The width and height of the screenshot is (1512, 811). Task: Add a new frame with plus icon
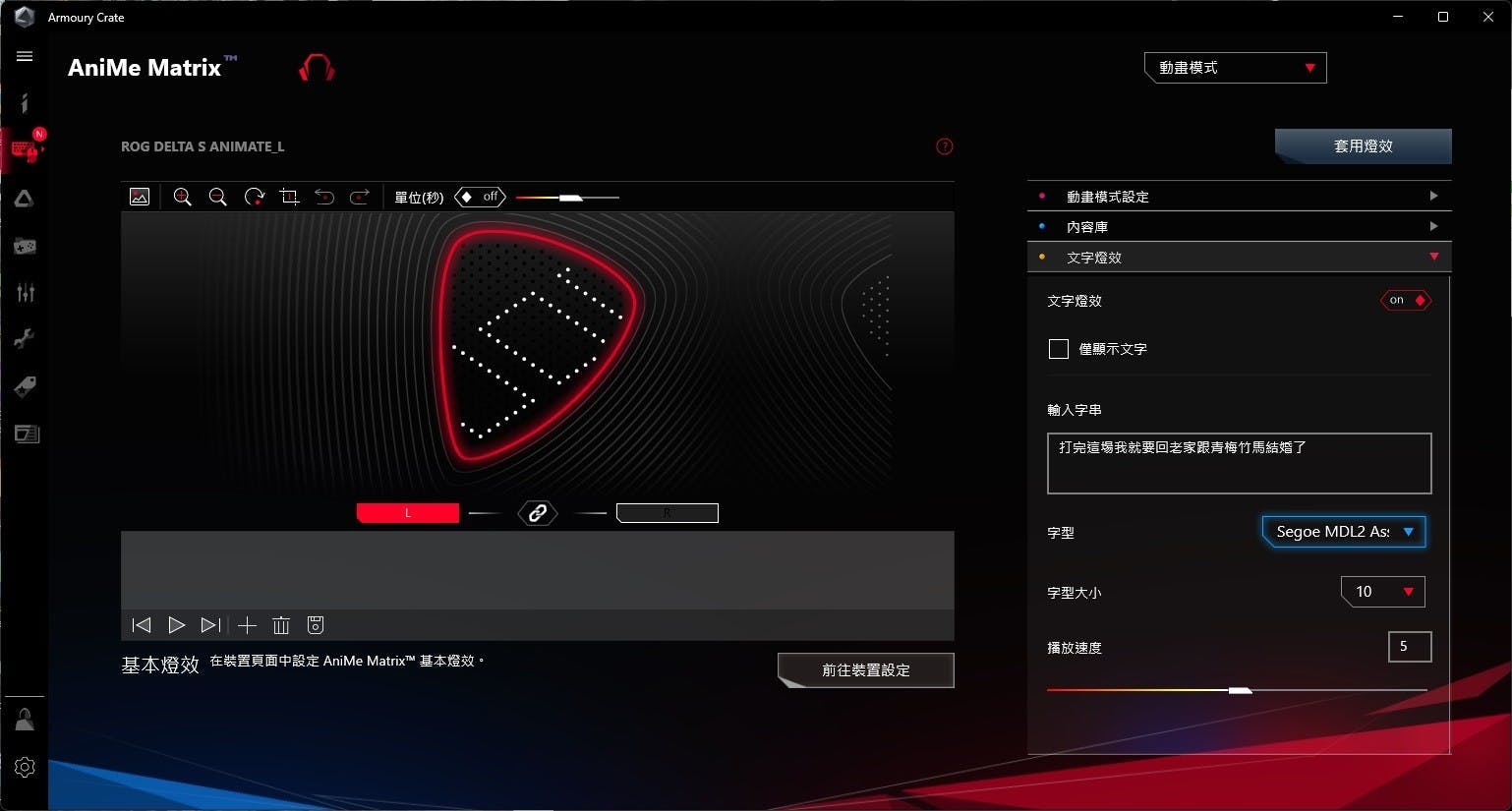(x=247, y=625)
